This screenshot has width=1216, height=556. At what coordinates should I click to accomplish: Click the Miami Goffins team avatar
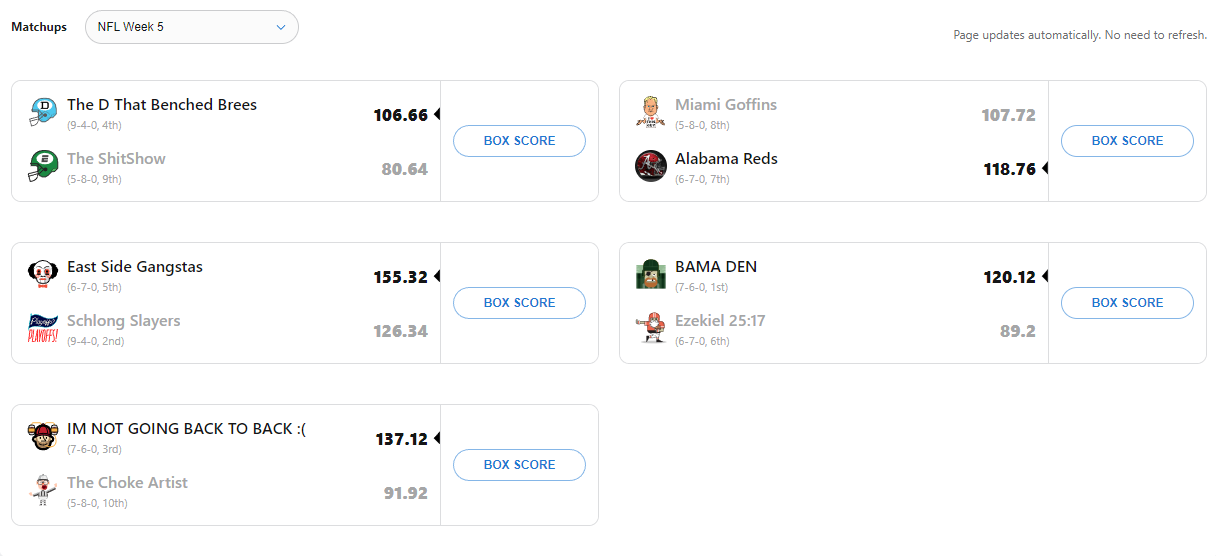[x=651, y=112]
